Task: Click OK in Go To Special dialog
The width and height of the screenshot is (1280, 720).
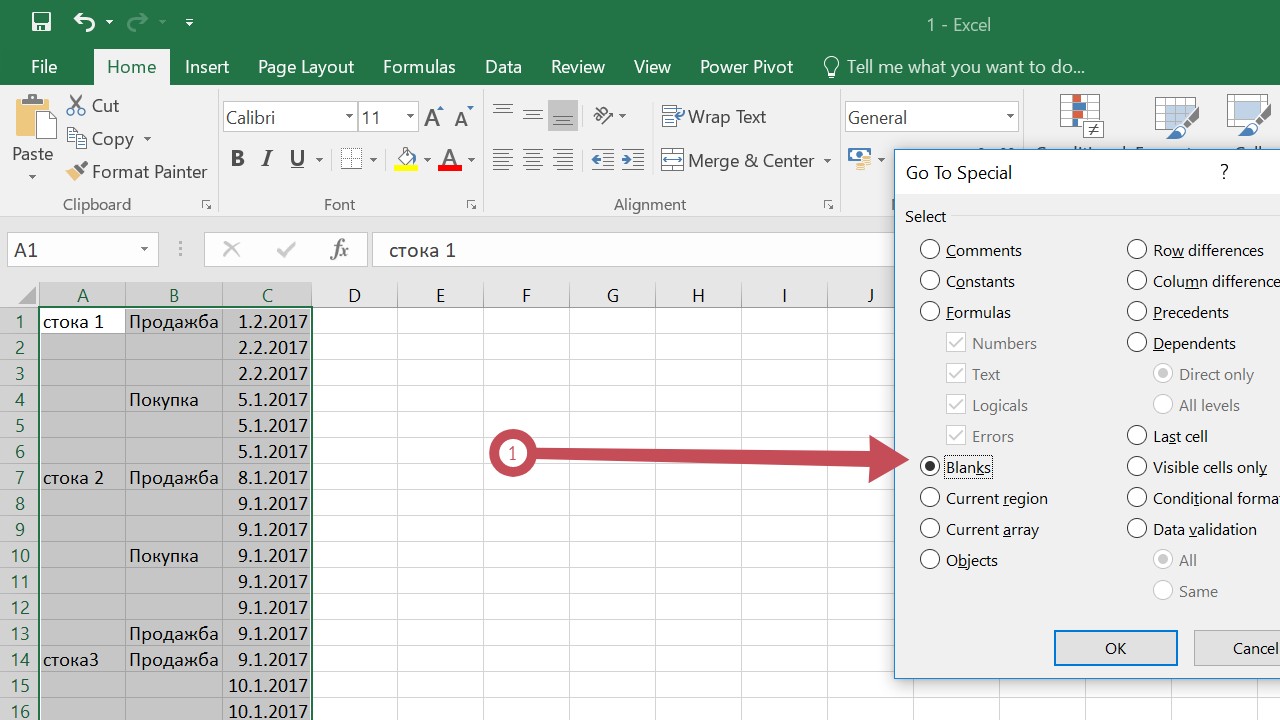Action: 1115,648
